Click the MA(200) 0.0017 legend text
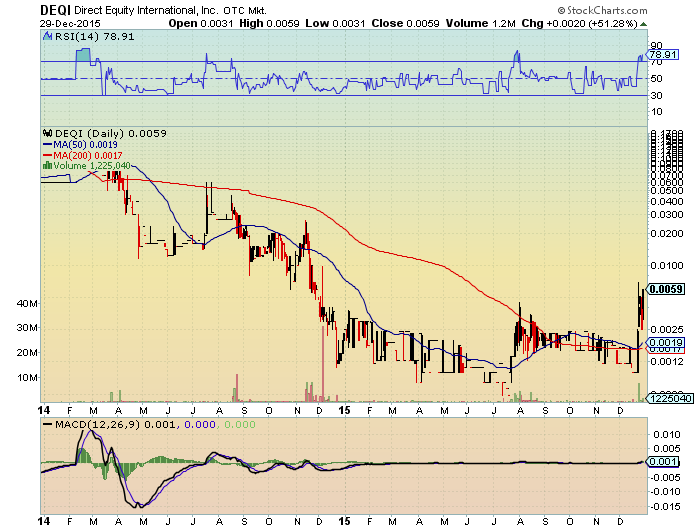The height and width of the screenshot is (530, 700). click(x=88, y=155)
